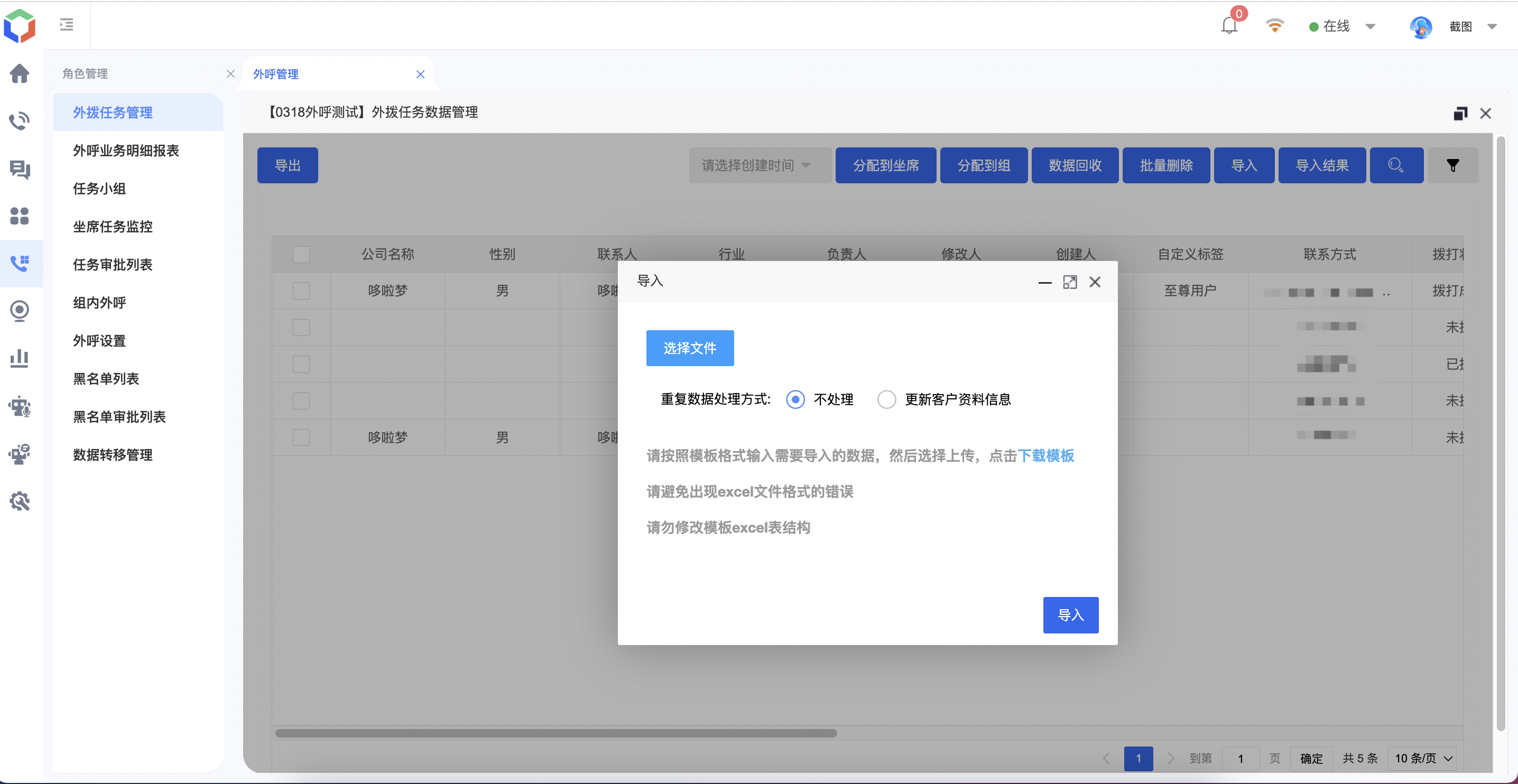Open the robot sidebar icon
1518x784 pixels.
(x=20, y=406)
